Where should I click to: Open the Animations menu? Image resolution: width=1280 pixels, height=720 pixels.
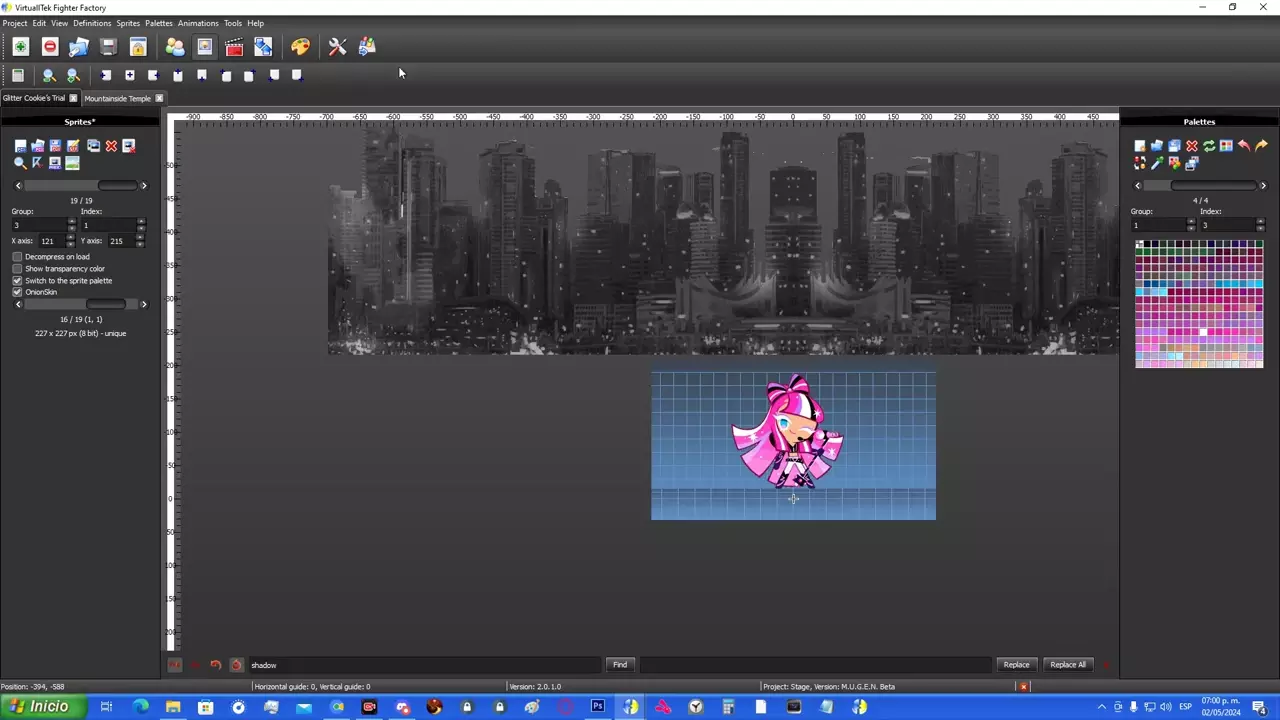[197, 23]
